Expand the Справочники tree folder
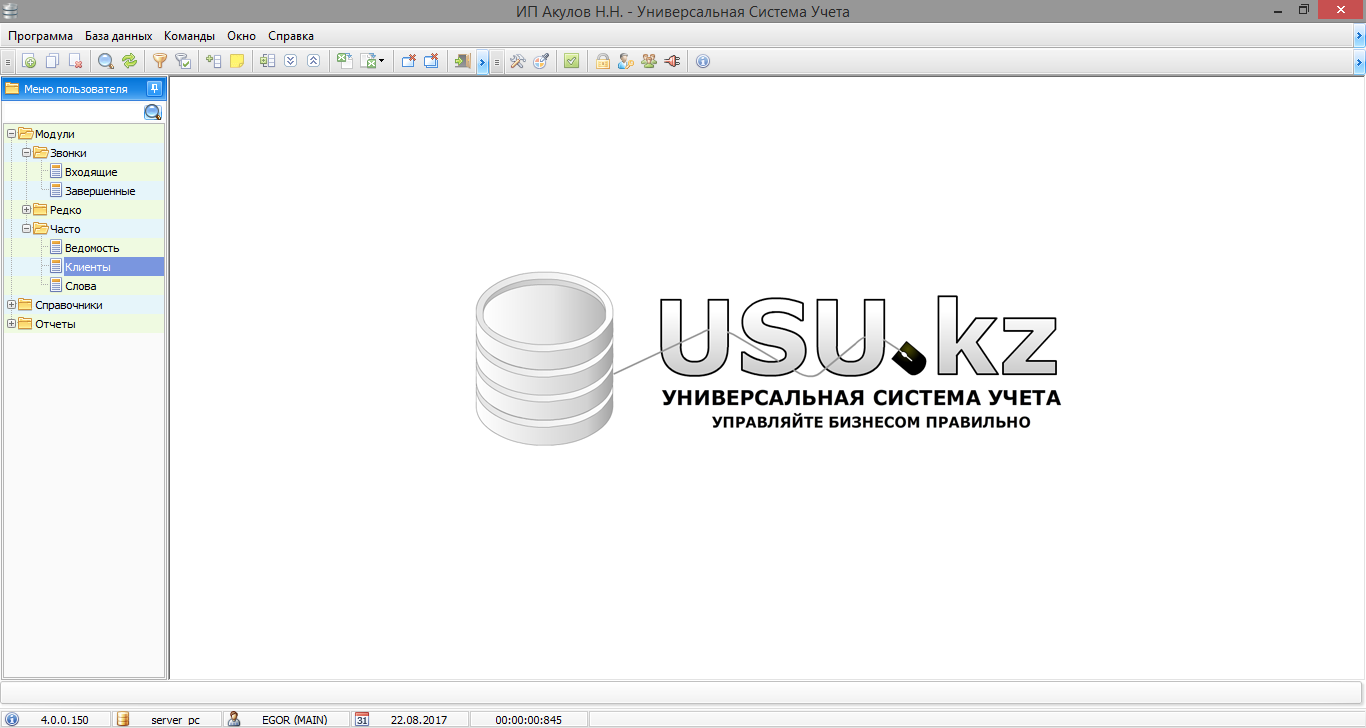 pos(12,305)
